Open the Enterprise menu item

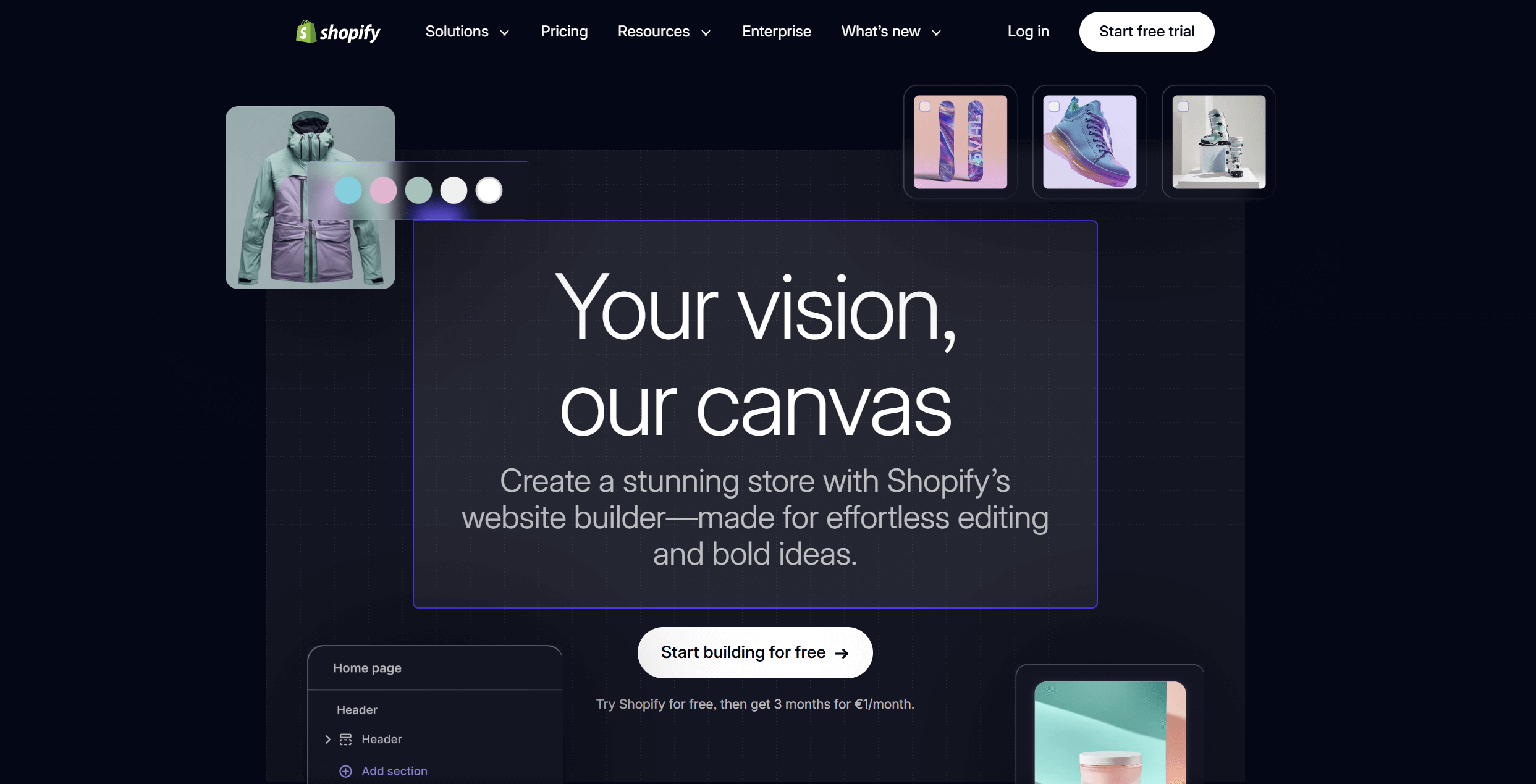pos(776,32)
